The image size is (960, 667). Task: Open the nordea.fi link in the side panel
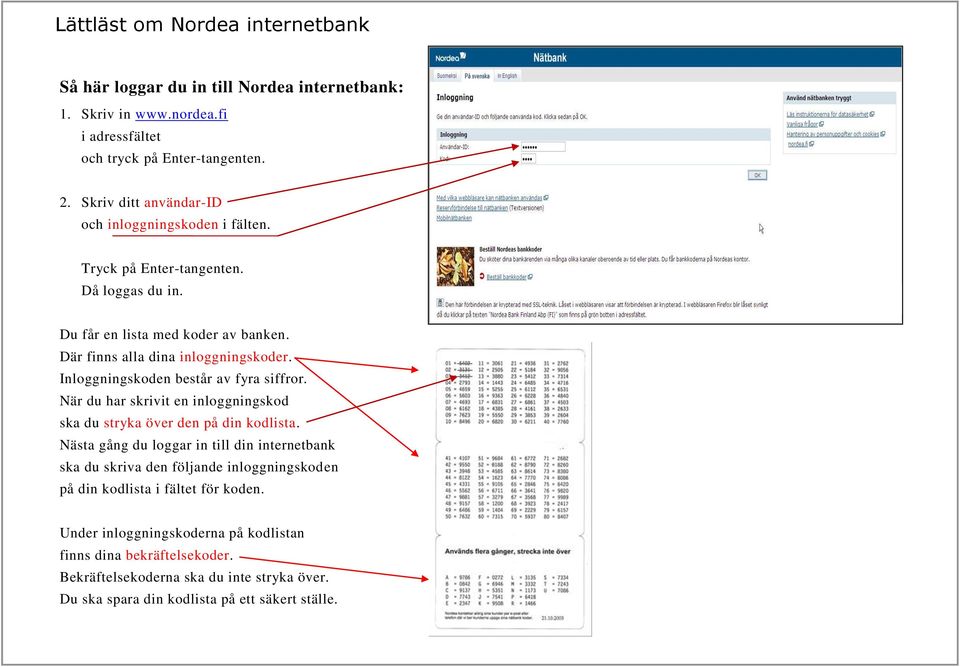797,144
